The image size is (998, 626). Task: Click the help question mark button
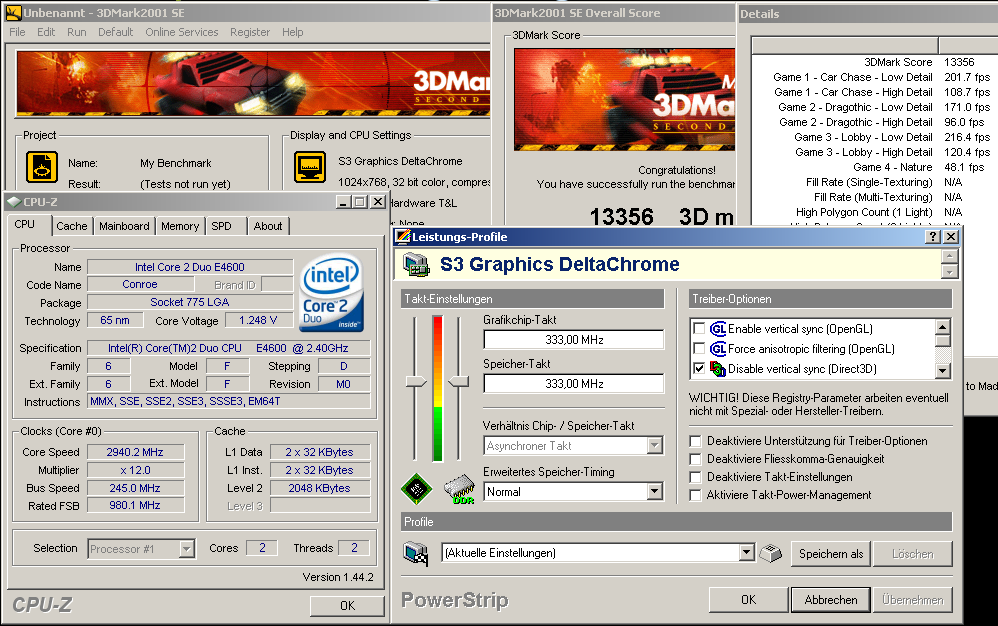933,237
